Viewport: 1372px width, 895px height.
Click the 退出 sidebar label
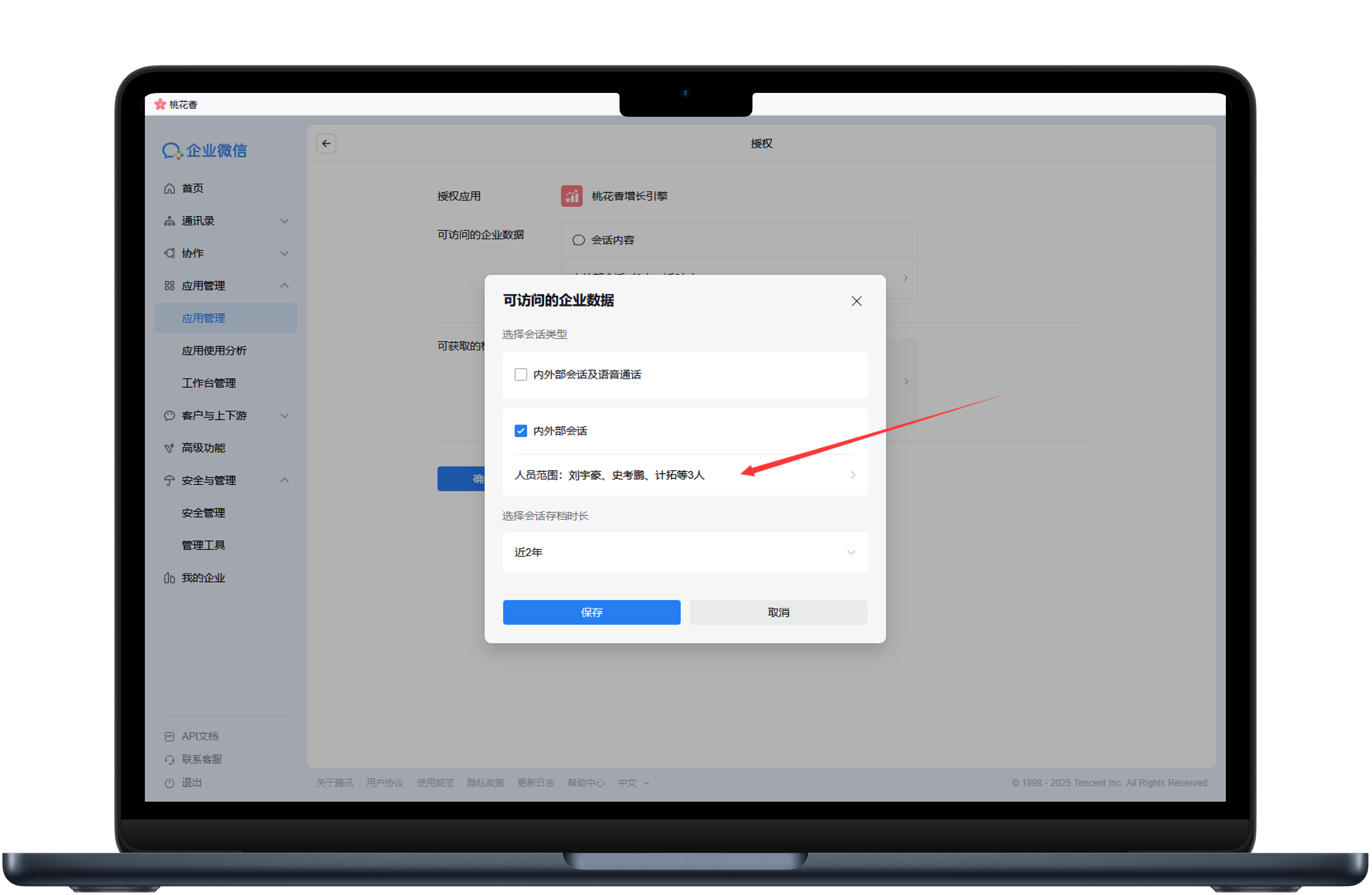pos(192,783)
